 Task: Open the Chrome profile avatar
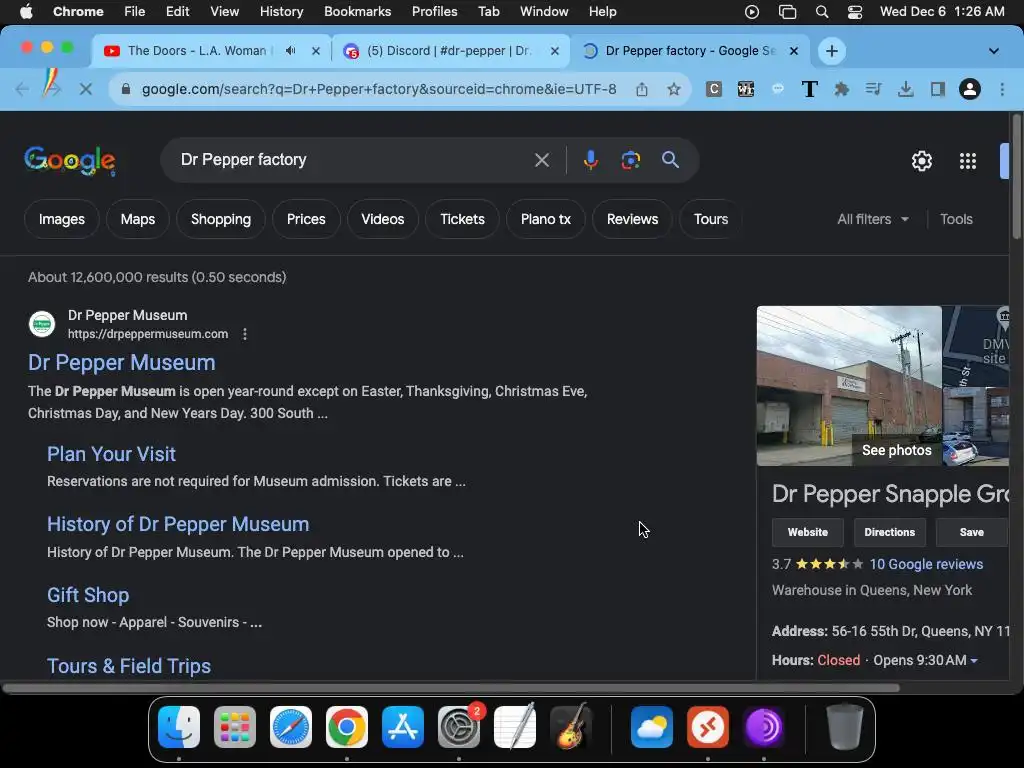pyautogui.click(x=970, y=89)
